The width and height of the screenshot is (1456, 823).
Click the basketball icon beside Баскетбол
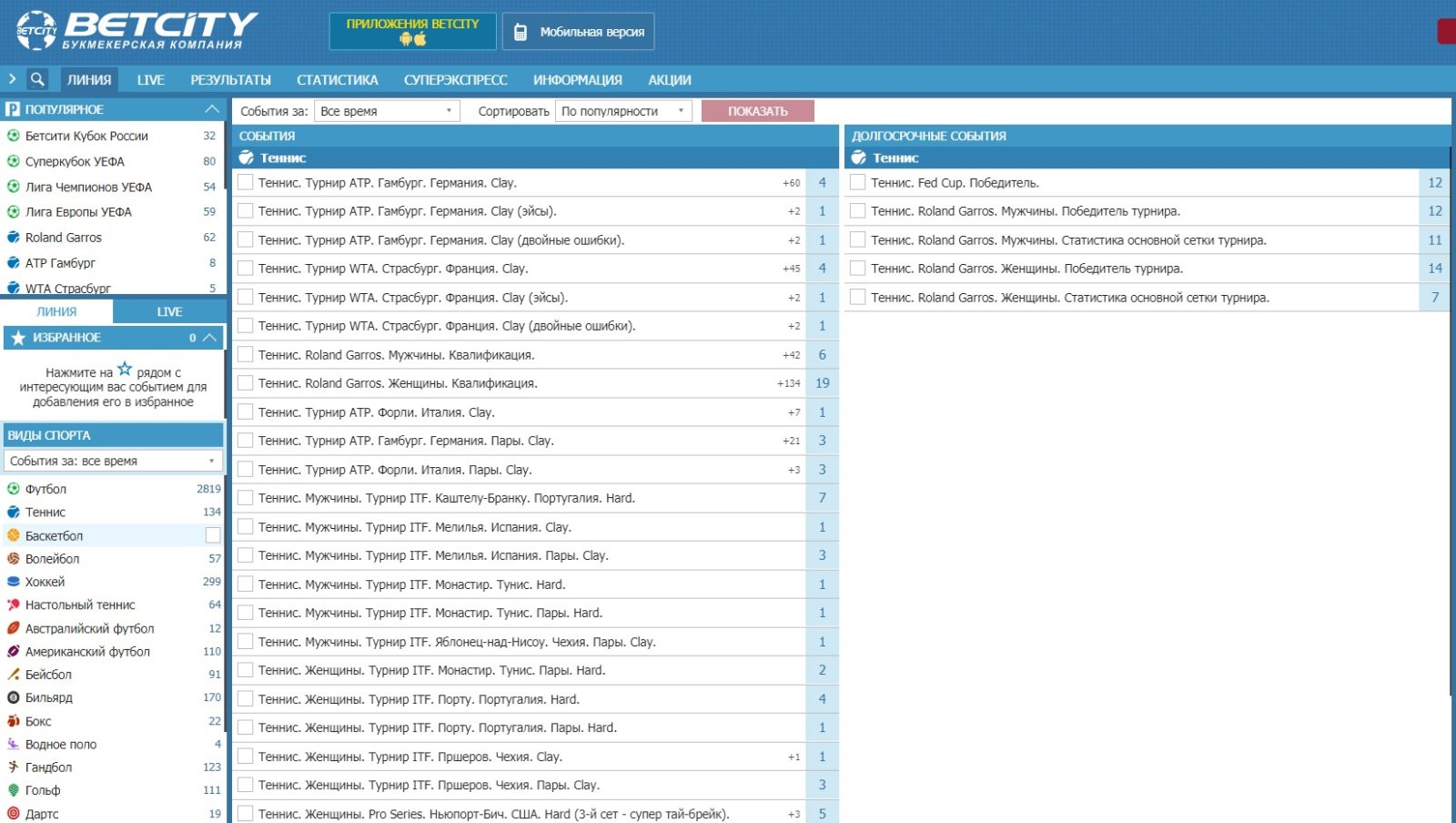click(14, 535)
